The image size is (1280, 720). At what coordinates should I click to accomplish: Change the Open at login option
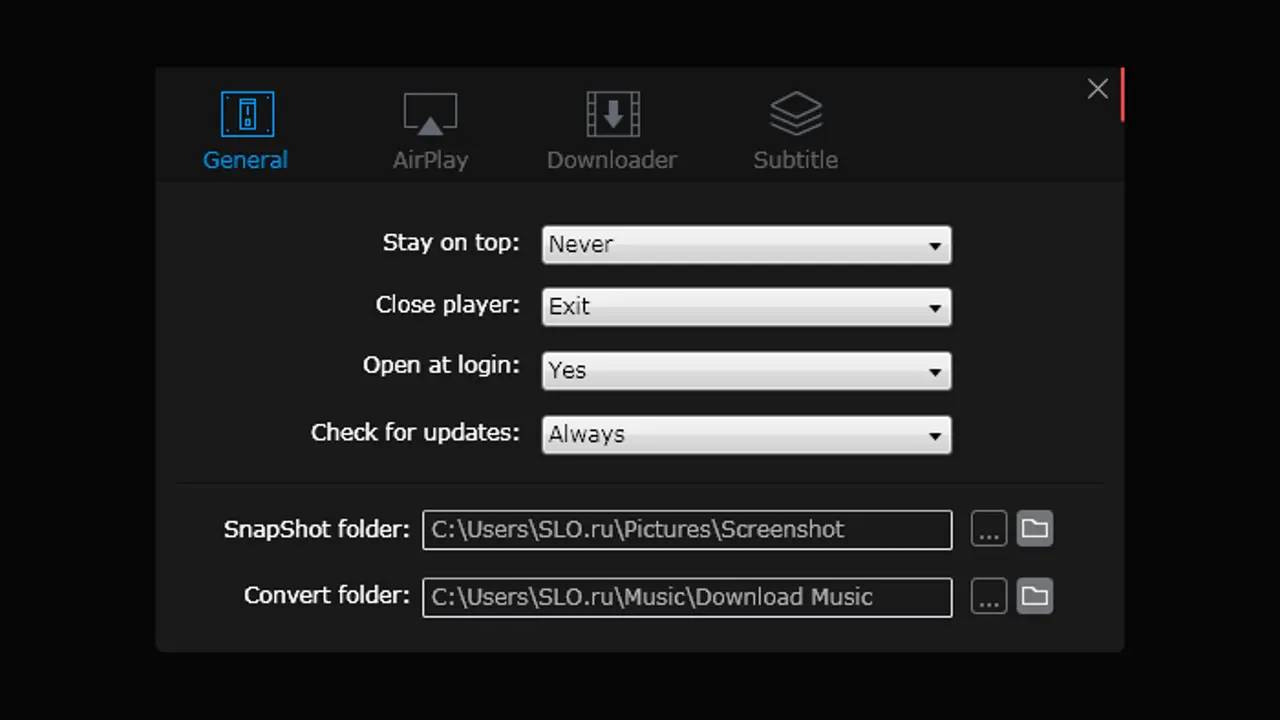[x=745, y=371]
